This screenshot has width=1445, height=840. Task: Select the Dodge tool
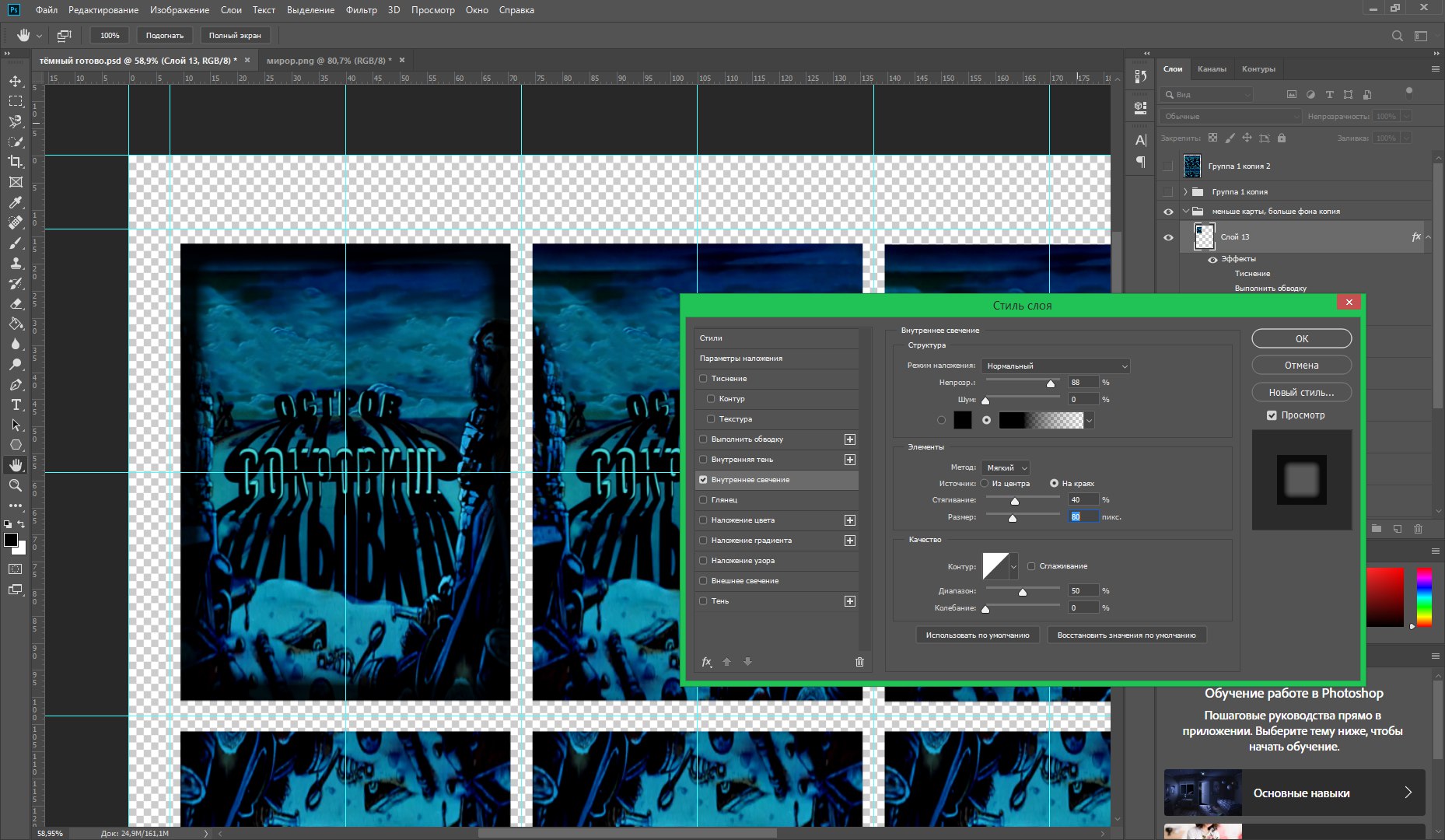point(16,365)
